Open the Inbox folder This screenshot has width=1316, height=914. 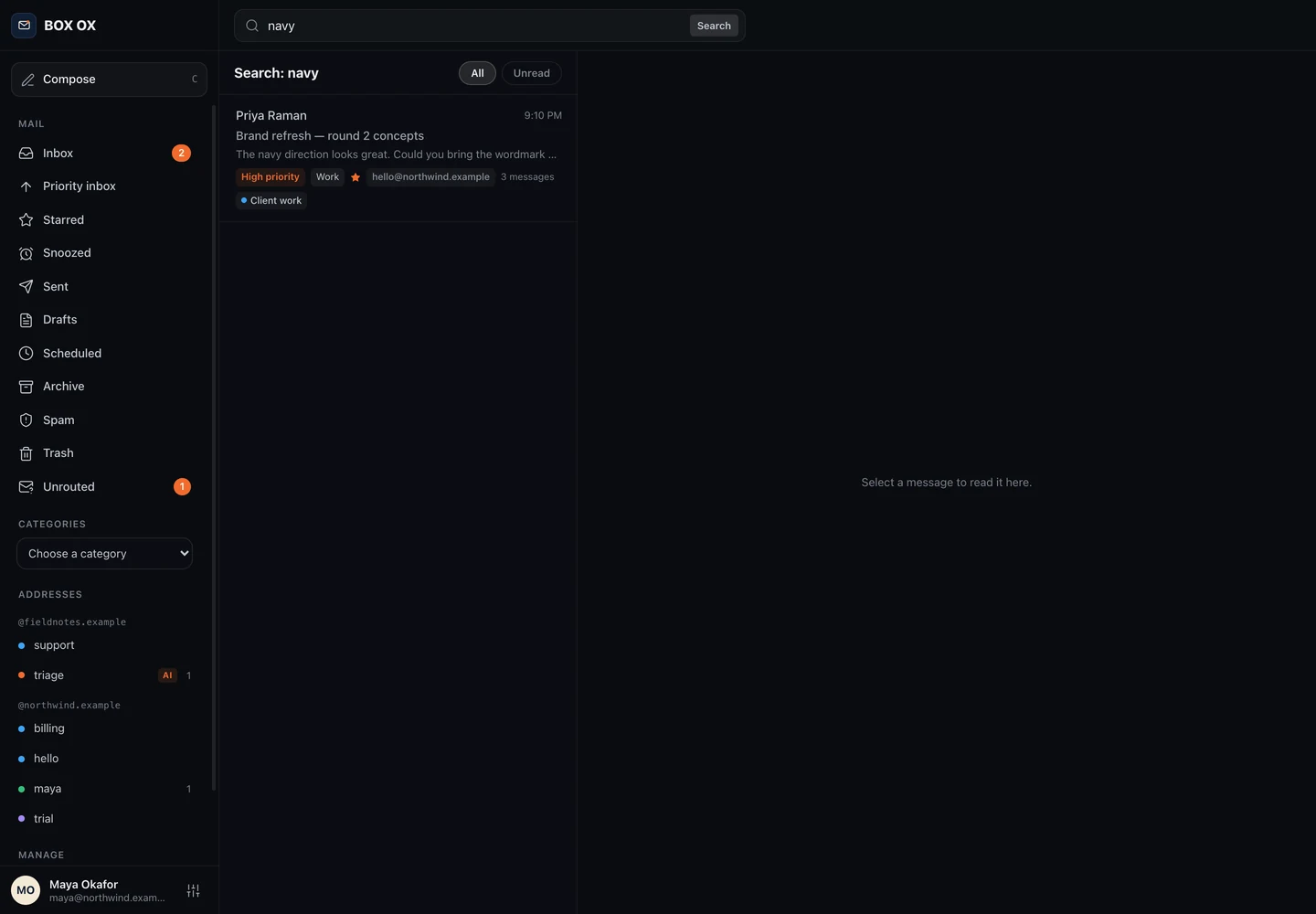pyautogui.click(x=105, y=154)
